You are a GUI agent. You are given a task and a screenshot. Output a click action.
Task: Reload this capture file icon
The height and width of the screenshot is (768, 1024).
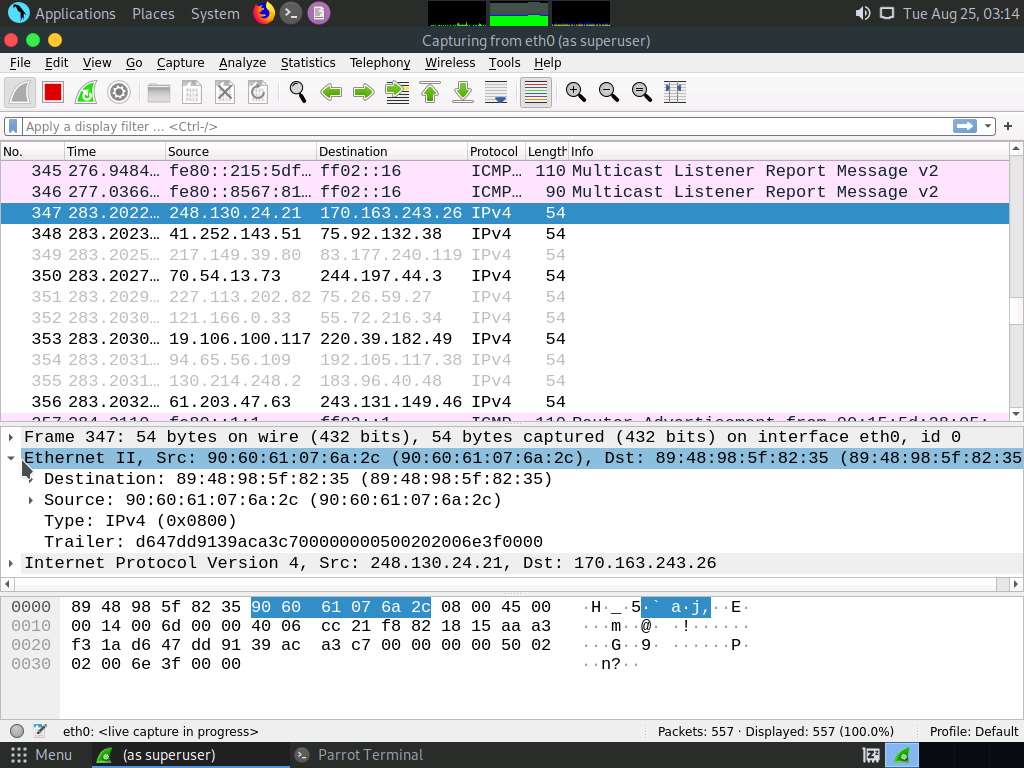(258, 92)
